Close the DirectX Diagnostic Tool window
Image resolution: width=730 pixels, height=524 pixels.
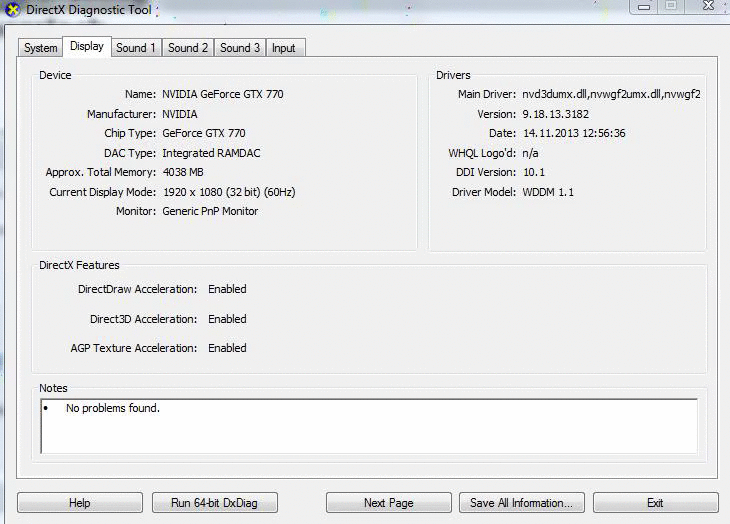click(x=708, y=6)
